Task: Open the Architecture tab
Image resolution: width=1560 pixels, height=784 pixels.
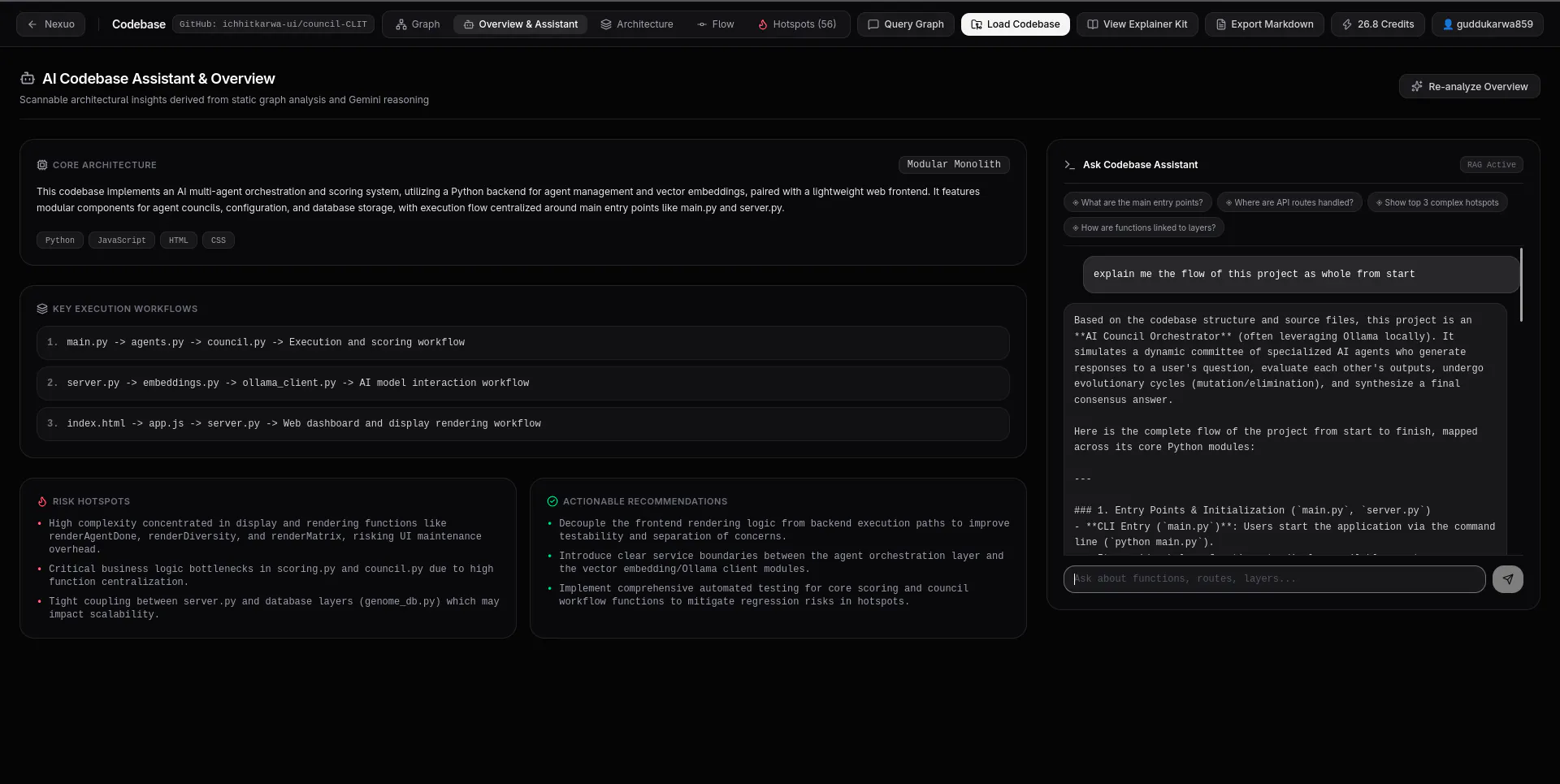Action: (637, 24)
